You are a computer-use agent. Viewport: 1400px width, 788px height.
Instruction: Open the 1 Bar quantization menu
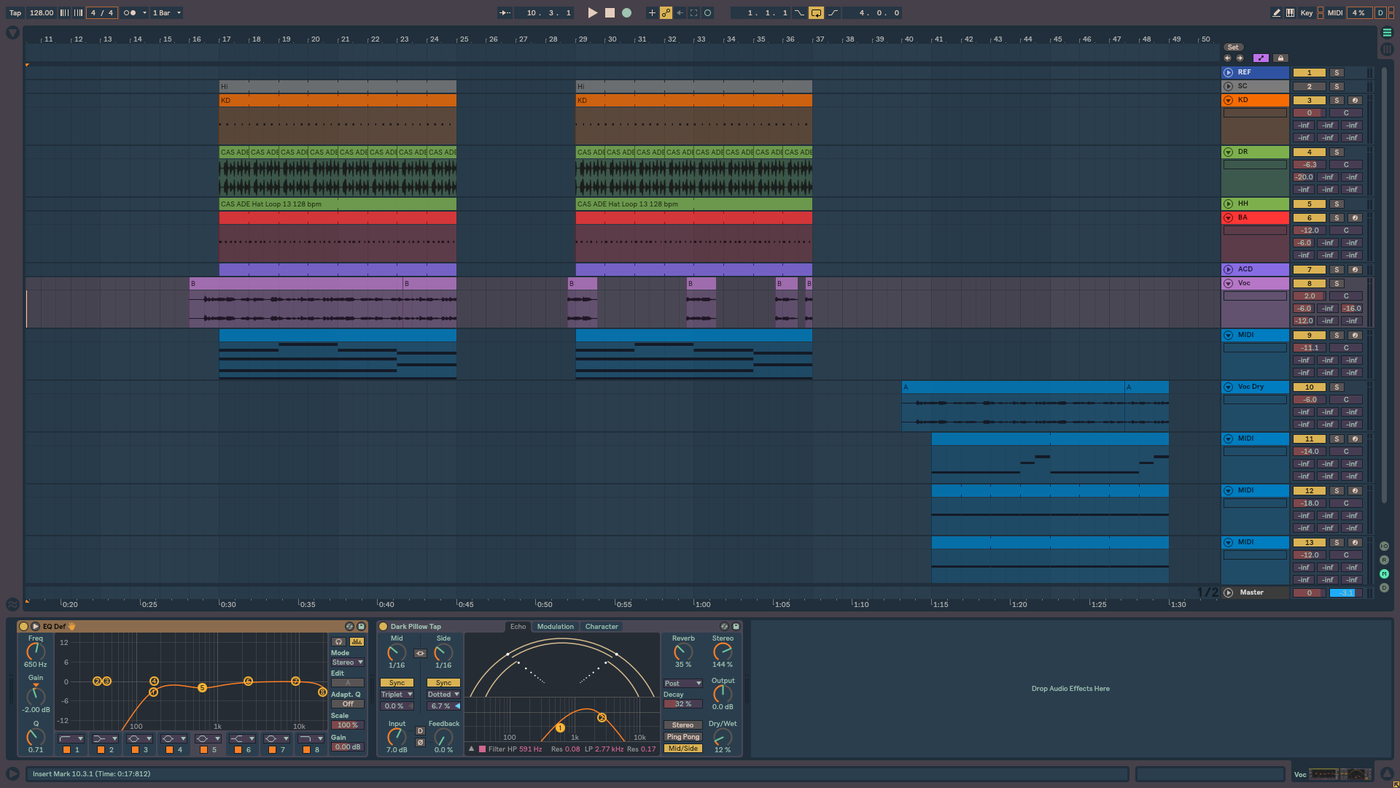click(x=166, y=13)
